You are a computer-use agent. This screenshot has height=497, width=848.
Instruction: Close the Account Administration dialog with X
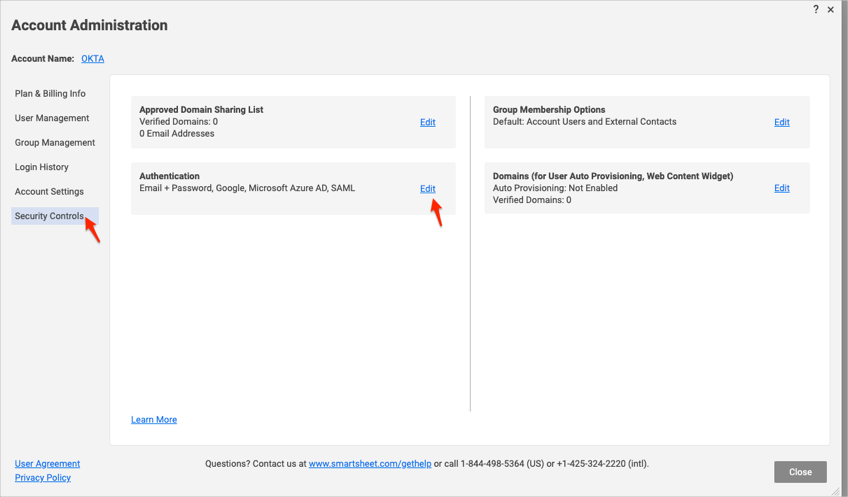pyautogui.click(x=831, y=10)
